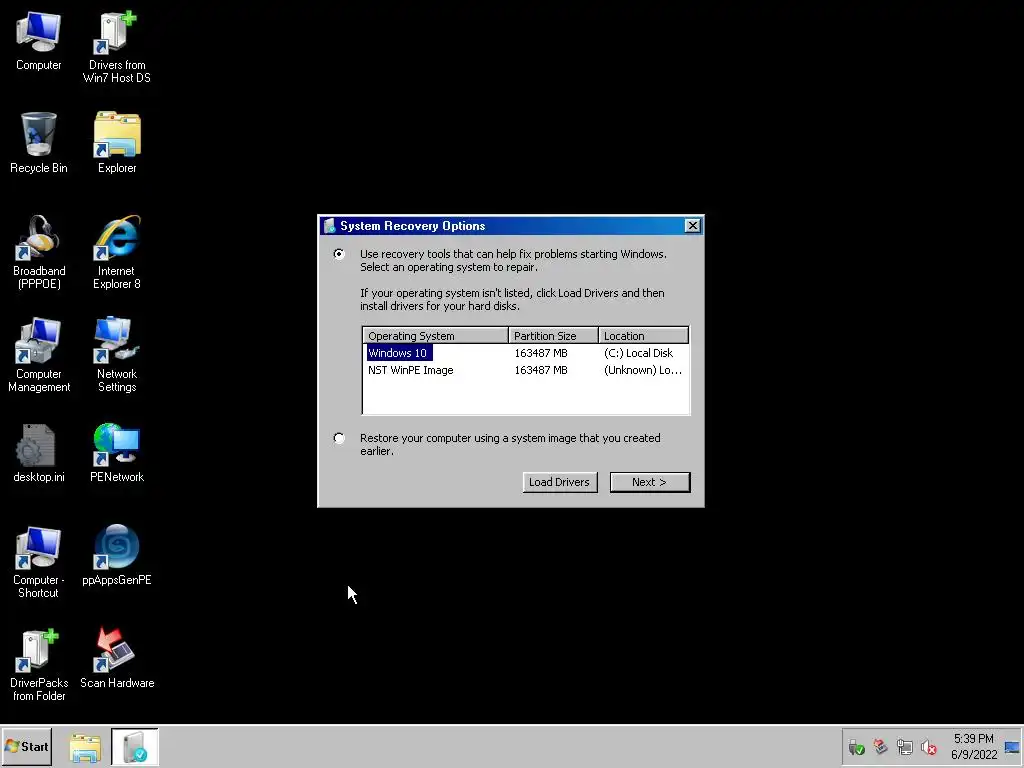
Task: Open file explorer from taskbar folder icon
Action: (x=86, y=747)
